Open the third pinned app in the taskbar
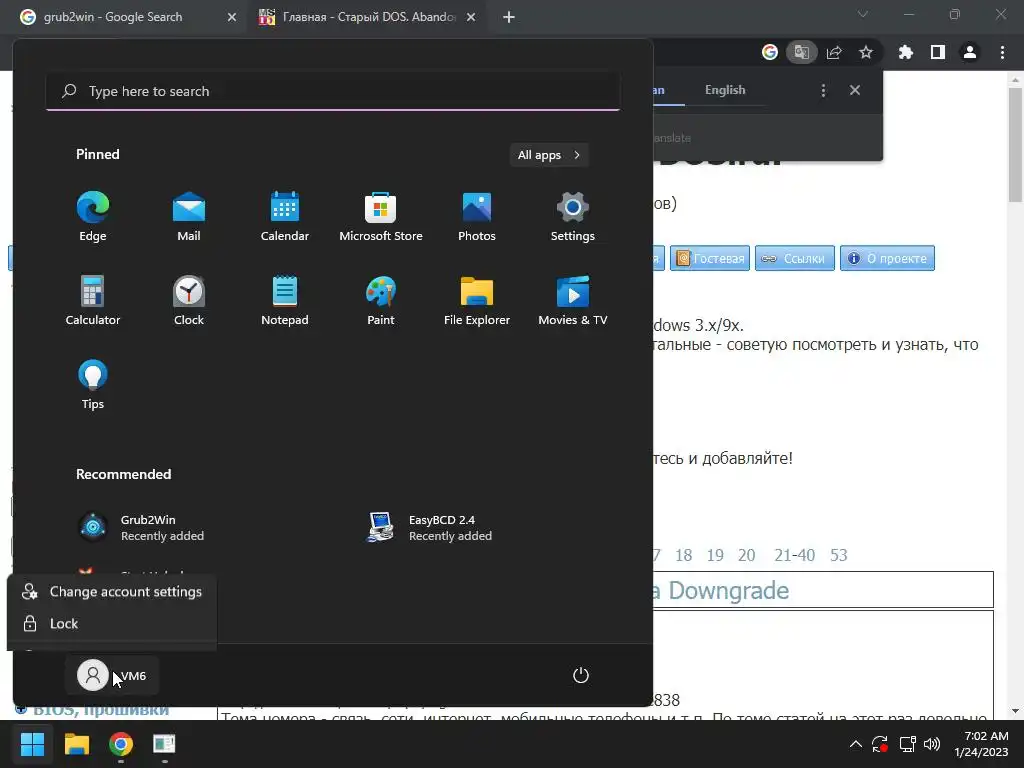This screenshot has height=768, width=1024. tap(165, 744)
